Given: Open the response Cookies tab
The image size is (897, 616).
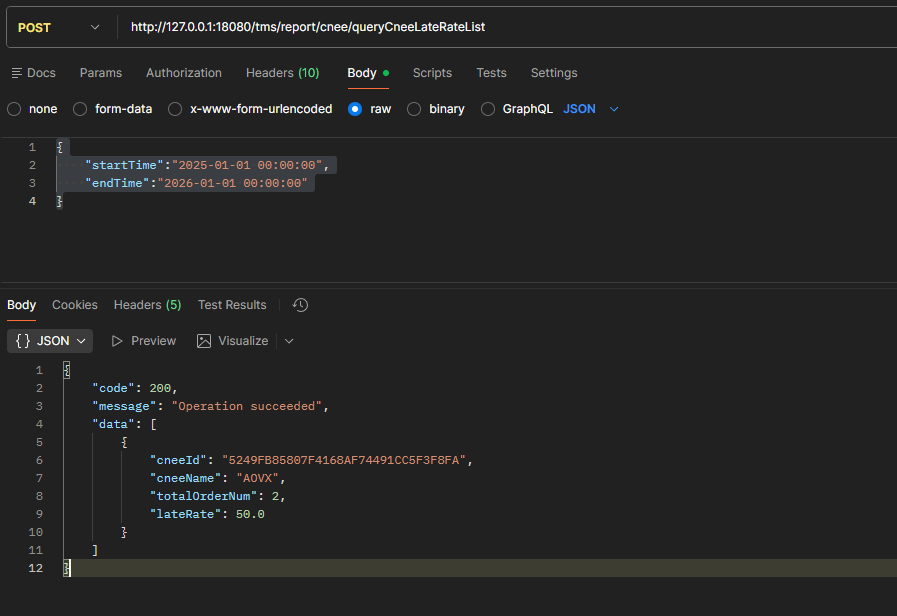Looking at the screenshot, I should coord(75,305).
